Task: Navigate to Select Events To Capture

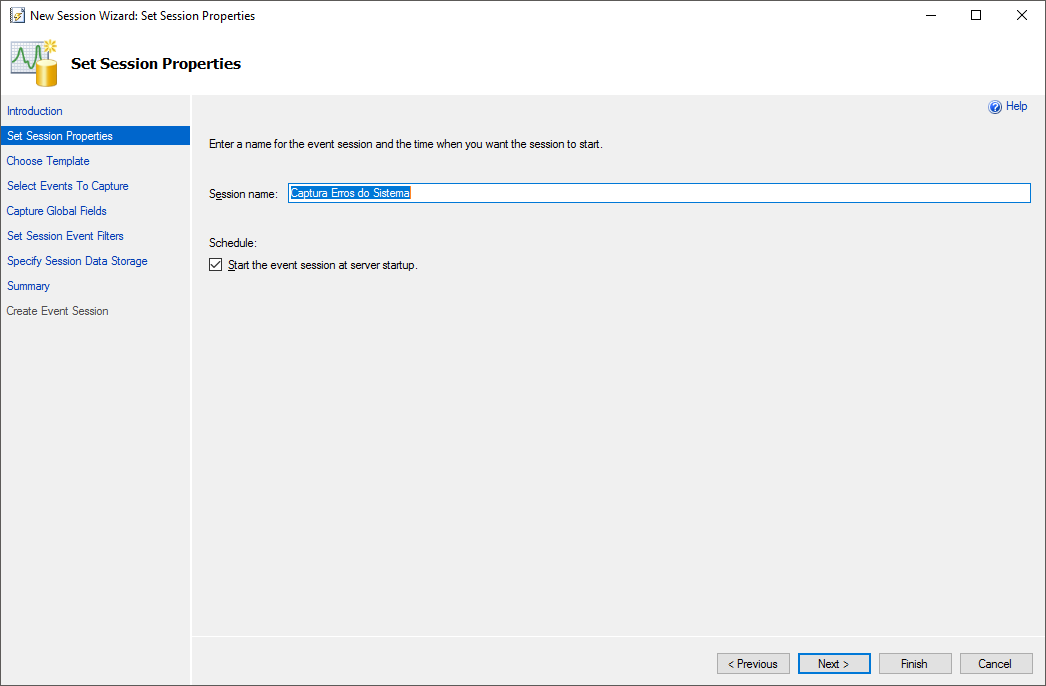Action: (68, 186)
